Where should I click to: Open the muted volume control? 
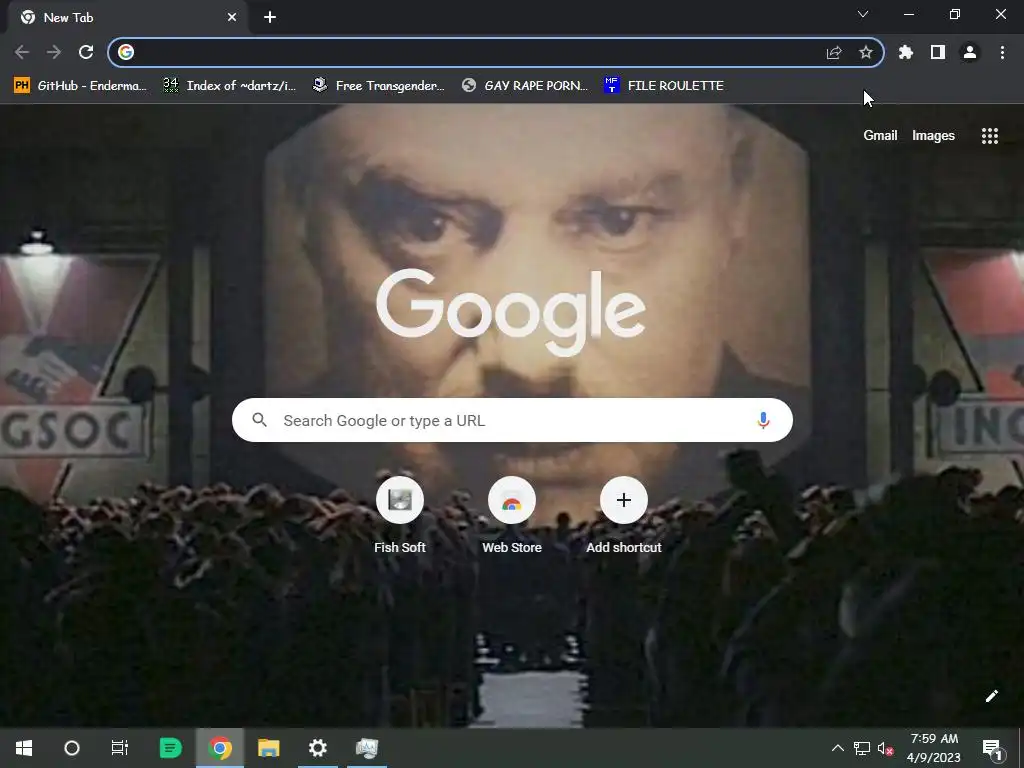click(886, 748)
